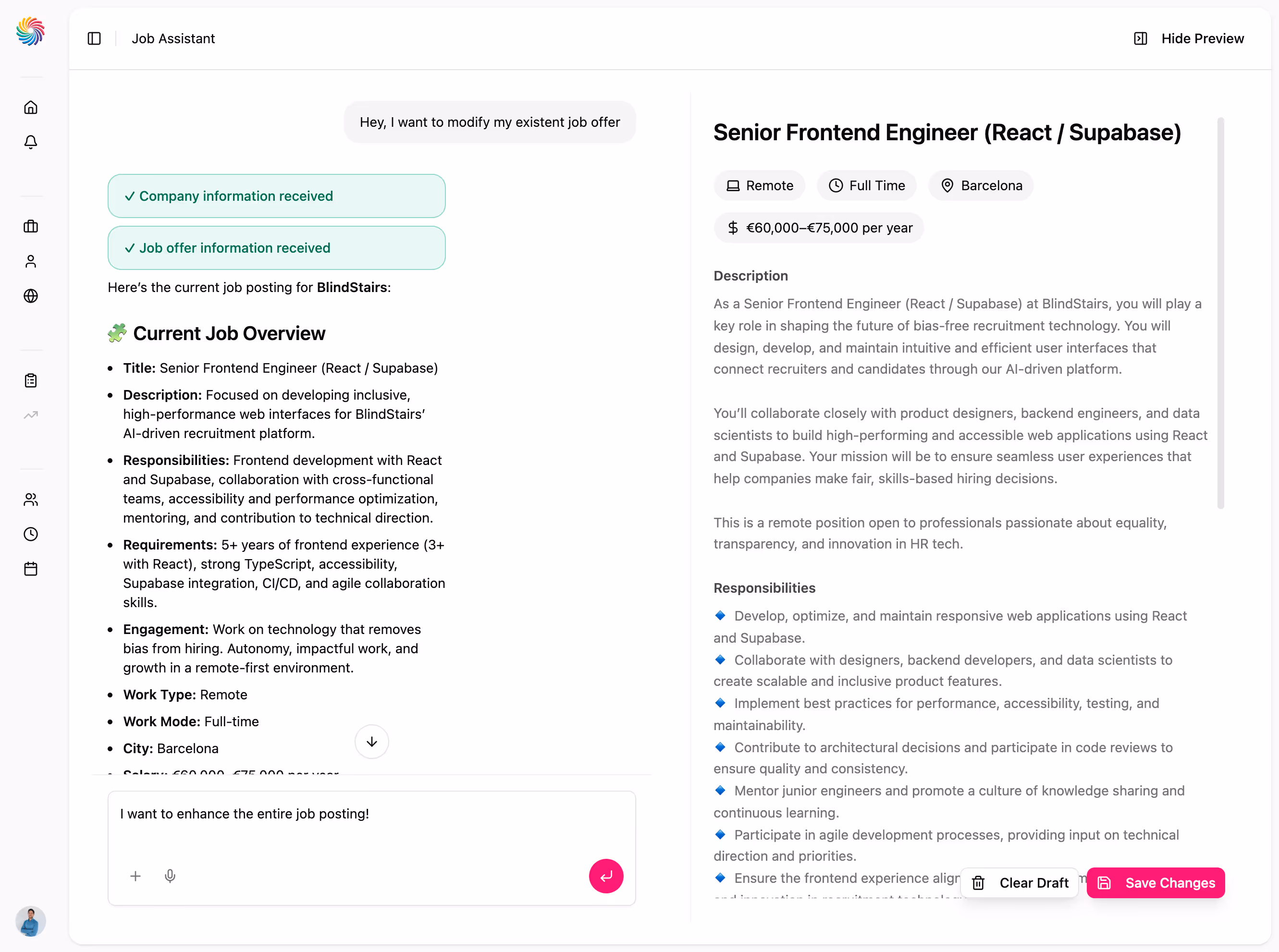Image resolution: width=1279 pixels, height=952 pixels.
Task: Expand chat with the scroll-down arrow
Action: coord(372,742)
